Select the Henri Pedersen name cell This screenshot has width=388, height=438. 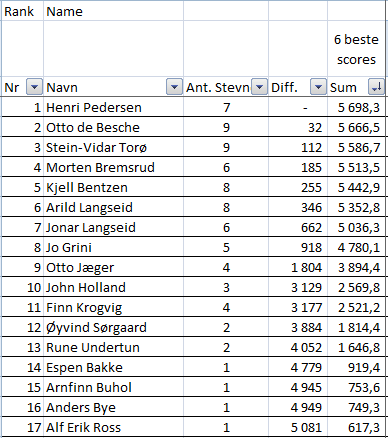coord(113,107)
